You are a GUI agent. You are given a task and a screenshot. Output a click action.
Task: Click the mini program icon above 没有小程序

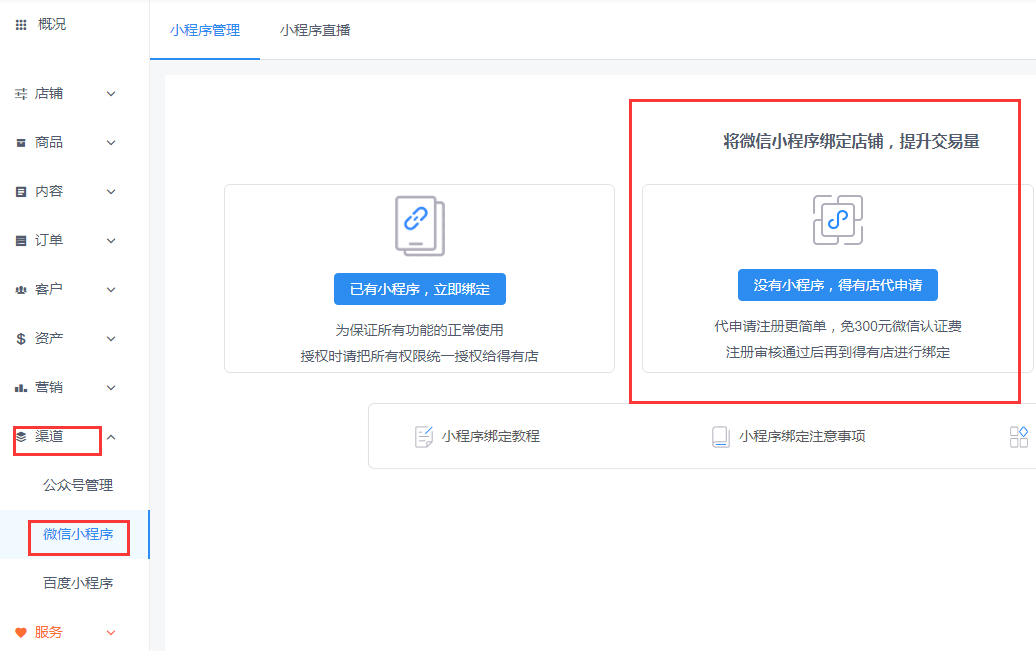837,220
